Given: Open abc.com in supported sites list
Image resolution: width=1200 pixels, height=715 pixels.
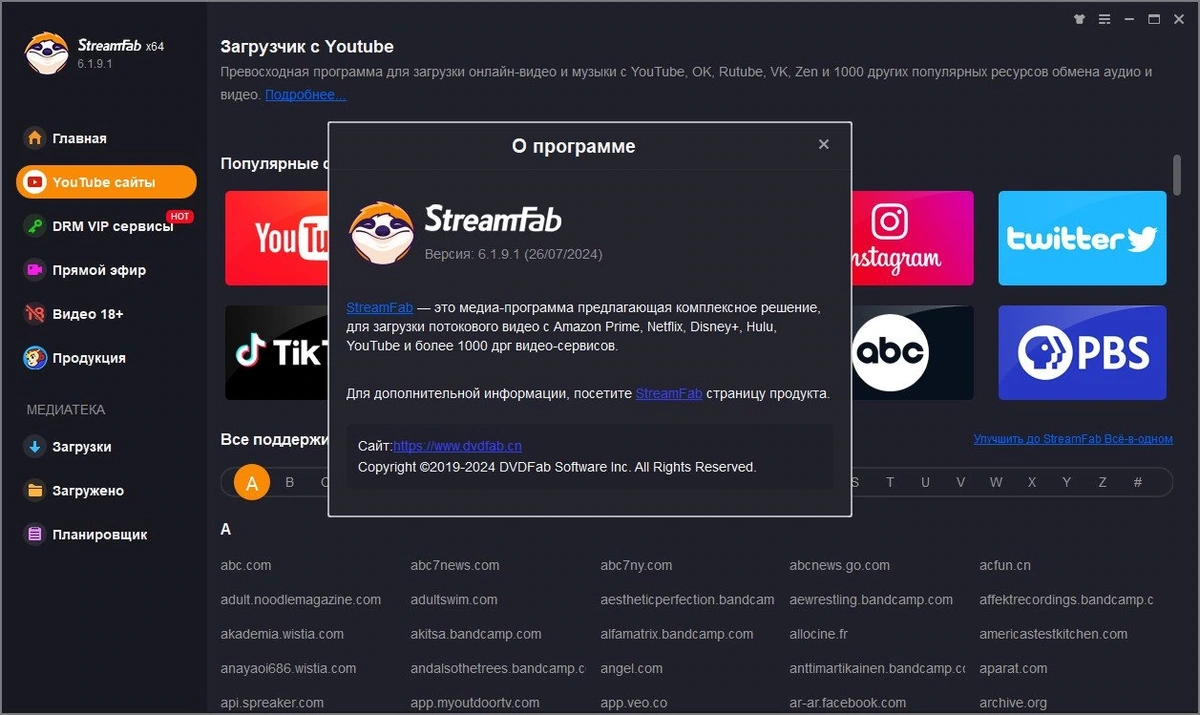Looking at the screenshot, I should [246, 565].
